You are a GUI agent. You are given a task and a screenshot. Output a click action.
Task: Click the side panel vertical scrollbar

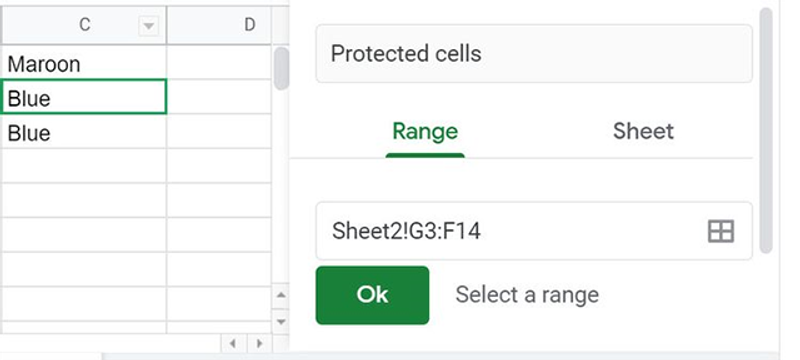tap(766, 130)
